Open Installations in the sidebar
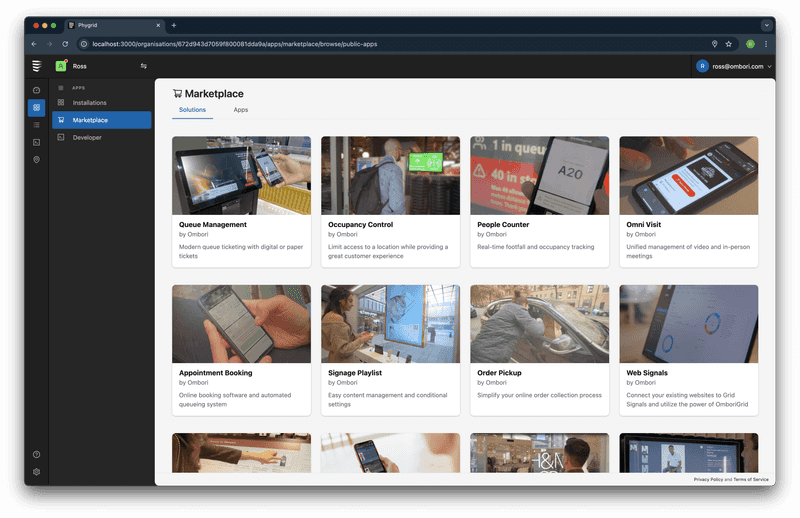 point(90,103)
